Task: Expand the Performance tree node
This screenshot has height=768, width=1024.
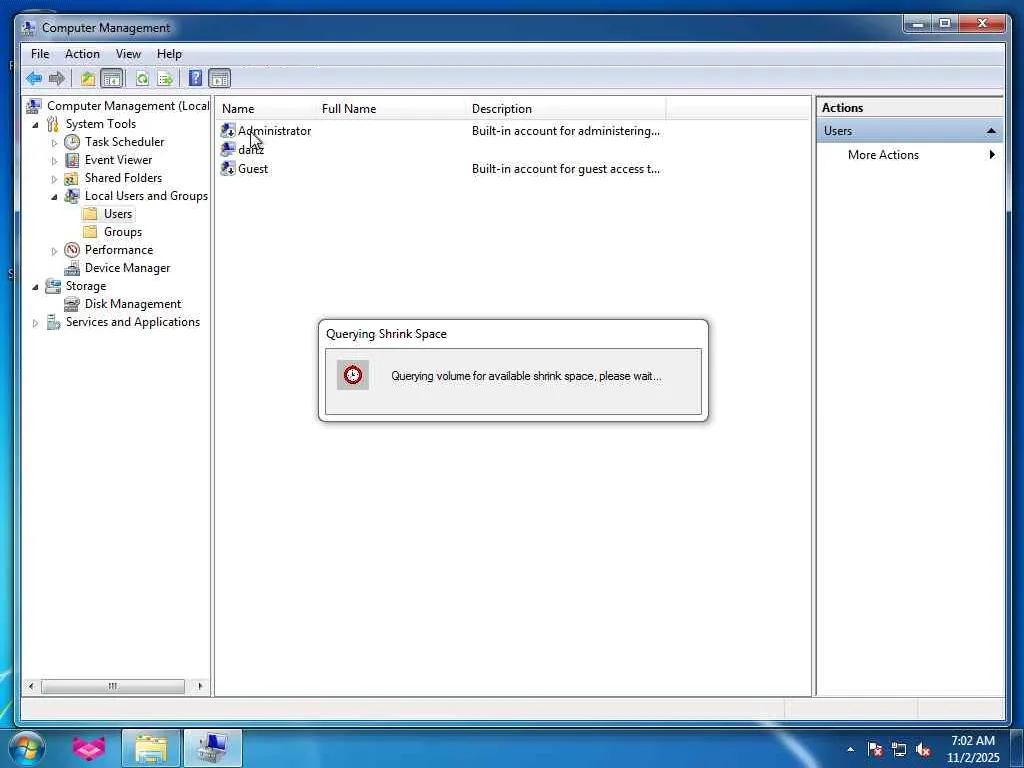Action: pyautogui.click(x=54, y=251)
